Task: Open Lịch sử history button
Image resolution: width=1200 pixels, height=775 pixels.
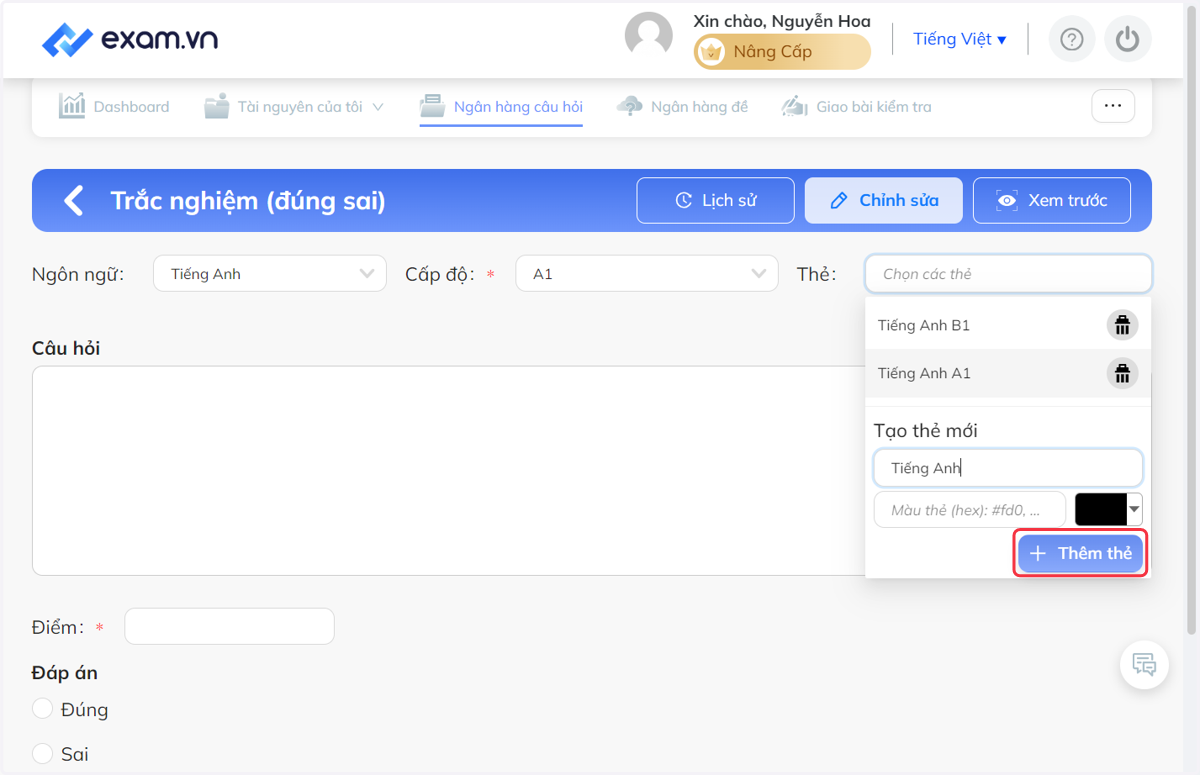Action: pyautogui.click(x=716, y=200)
